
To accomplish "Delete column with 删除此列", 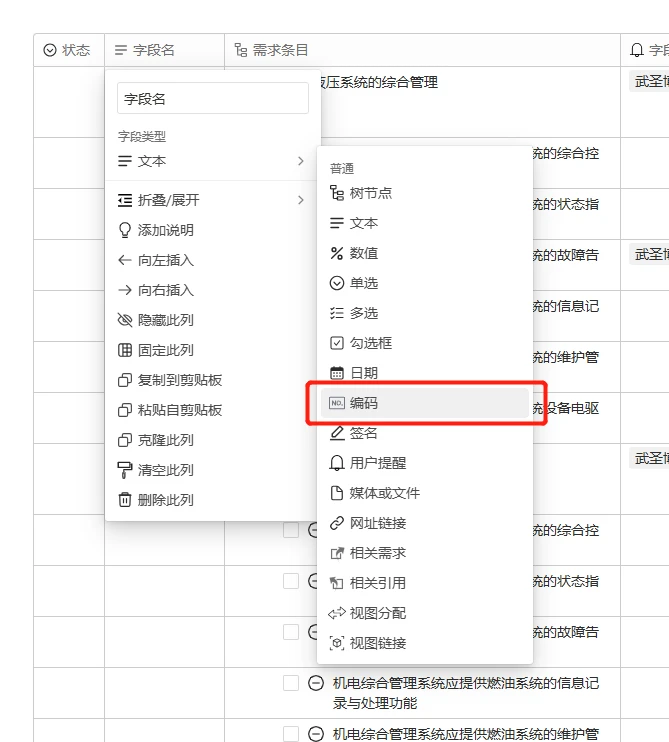I will tap(212, 500).
